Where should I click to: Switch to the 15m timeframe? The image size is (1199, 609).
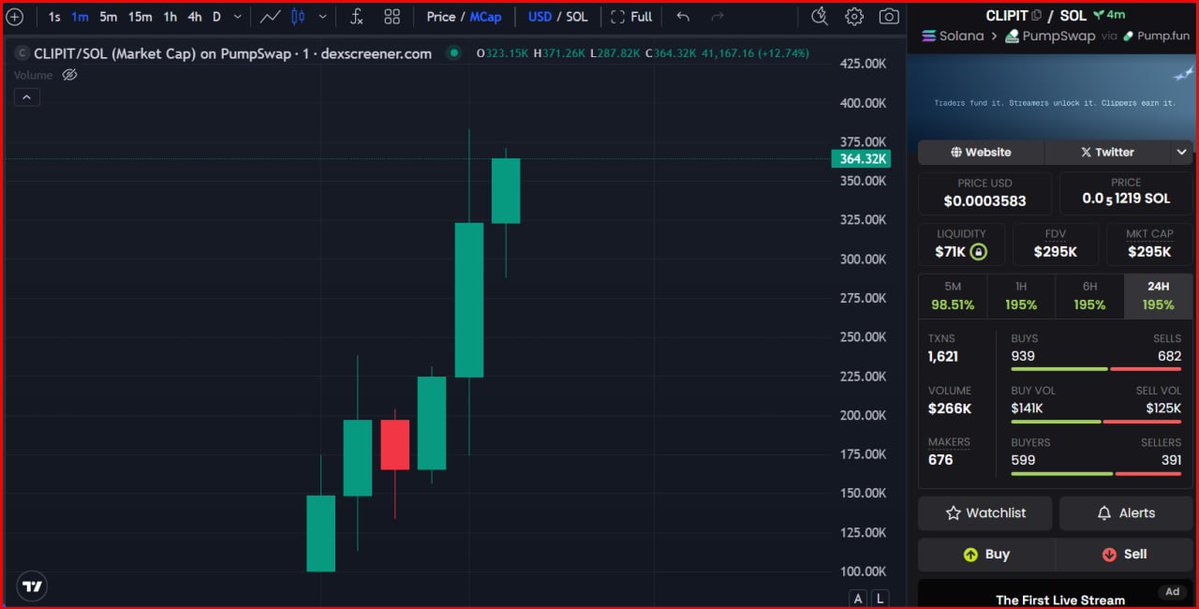pos(140,17)
